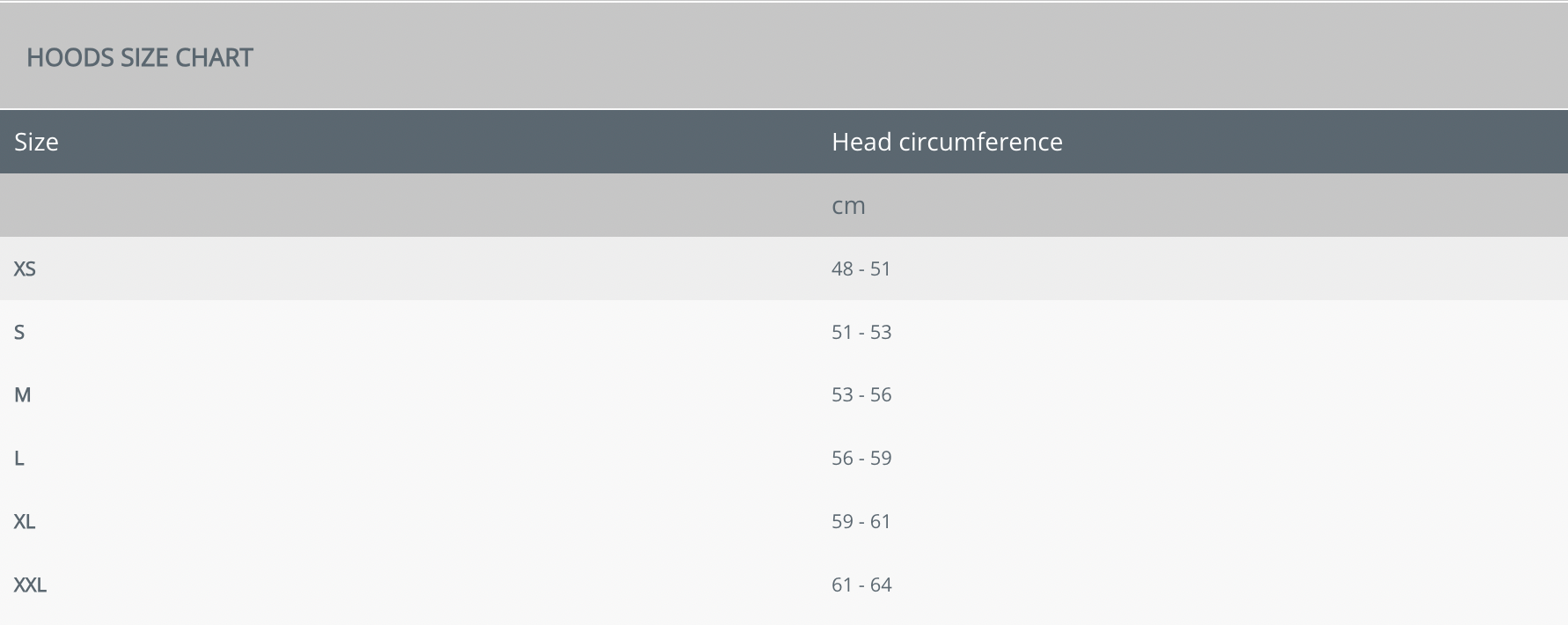
Task: Click the 51 - 53 measurement value
Action: pos(861,332)
